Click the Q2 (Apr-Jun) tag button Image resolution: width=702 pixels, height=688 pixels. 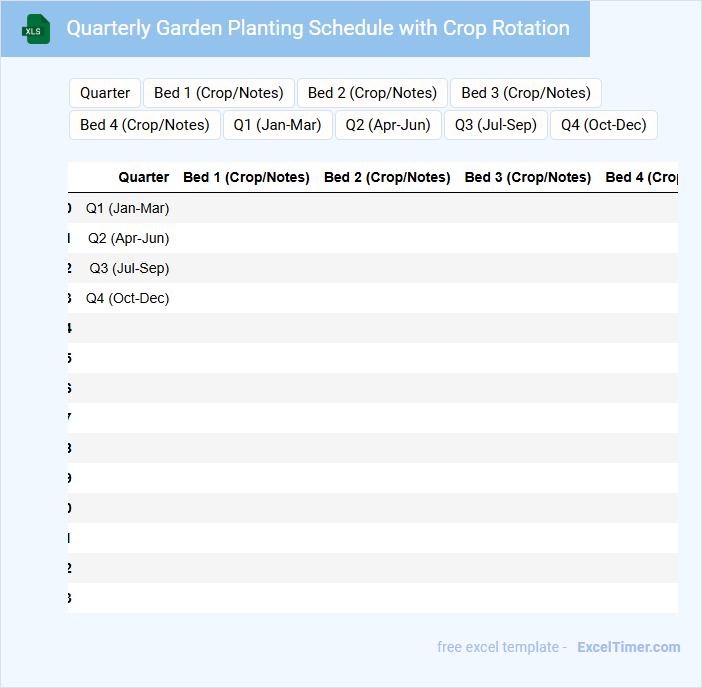pos(388,125)
